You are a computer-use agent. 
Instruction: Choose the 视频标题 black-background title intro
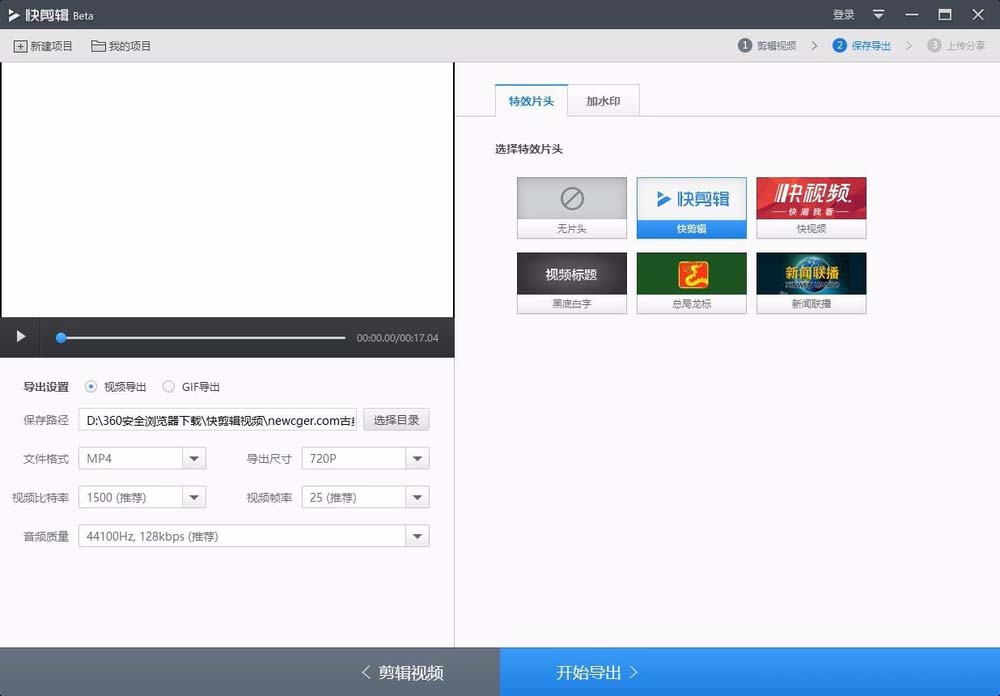(571, 282)
